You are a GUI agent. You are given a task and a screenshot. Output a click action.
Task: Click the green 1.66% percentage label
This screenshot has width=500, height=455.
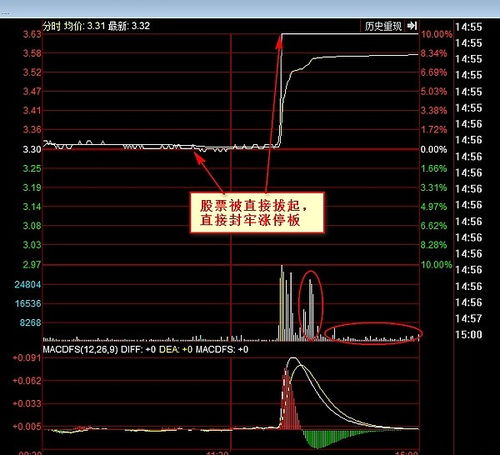pyautogui.click(x=434, y=168)
